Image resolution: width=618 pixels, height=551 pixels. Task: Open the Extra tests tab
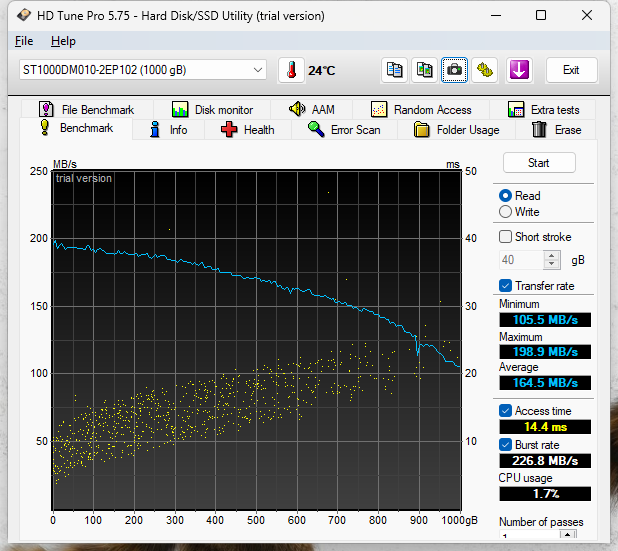(x=543, y=110)
